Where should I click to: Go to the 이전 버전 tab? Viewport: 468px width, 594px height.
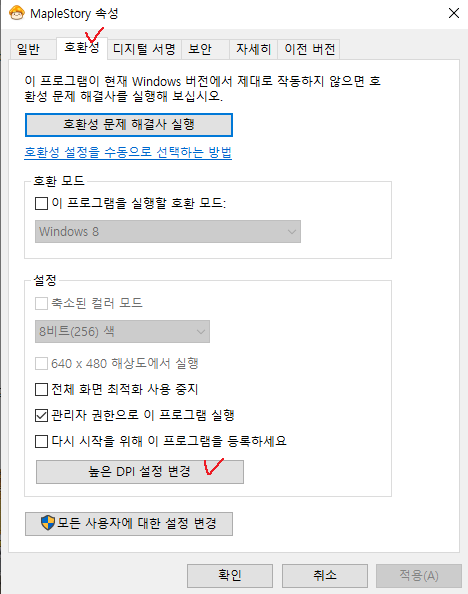pos(309,49)
